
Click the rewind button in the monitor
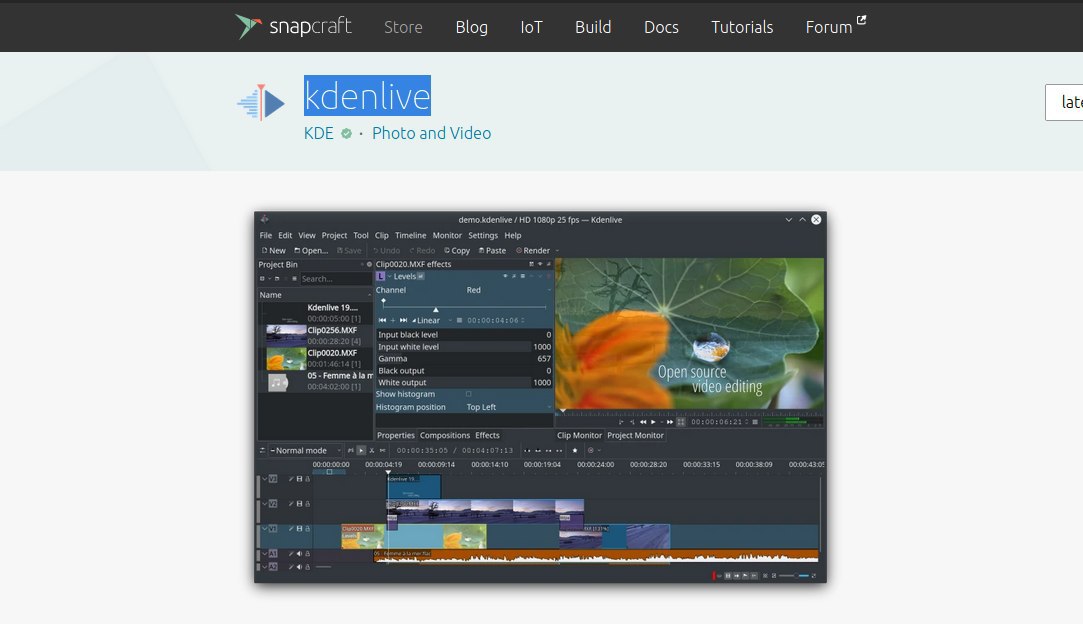(x=643, y=422)
